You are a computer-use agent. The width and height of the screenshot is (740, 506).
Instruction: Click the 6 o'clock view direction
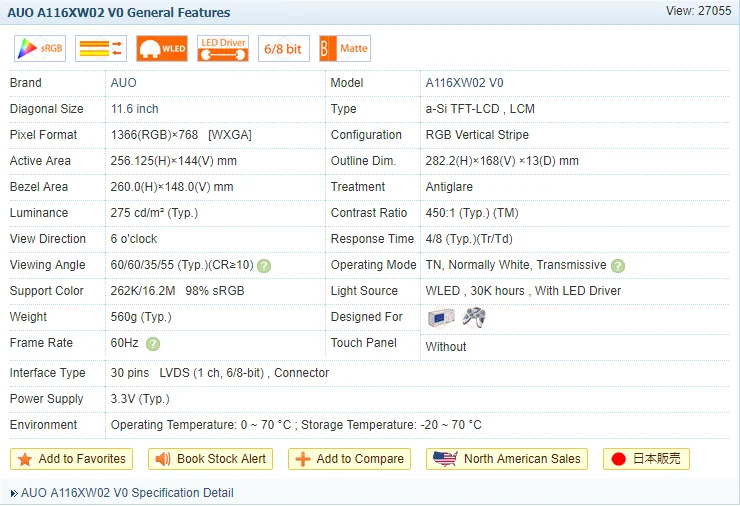(134, 239)
